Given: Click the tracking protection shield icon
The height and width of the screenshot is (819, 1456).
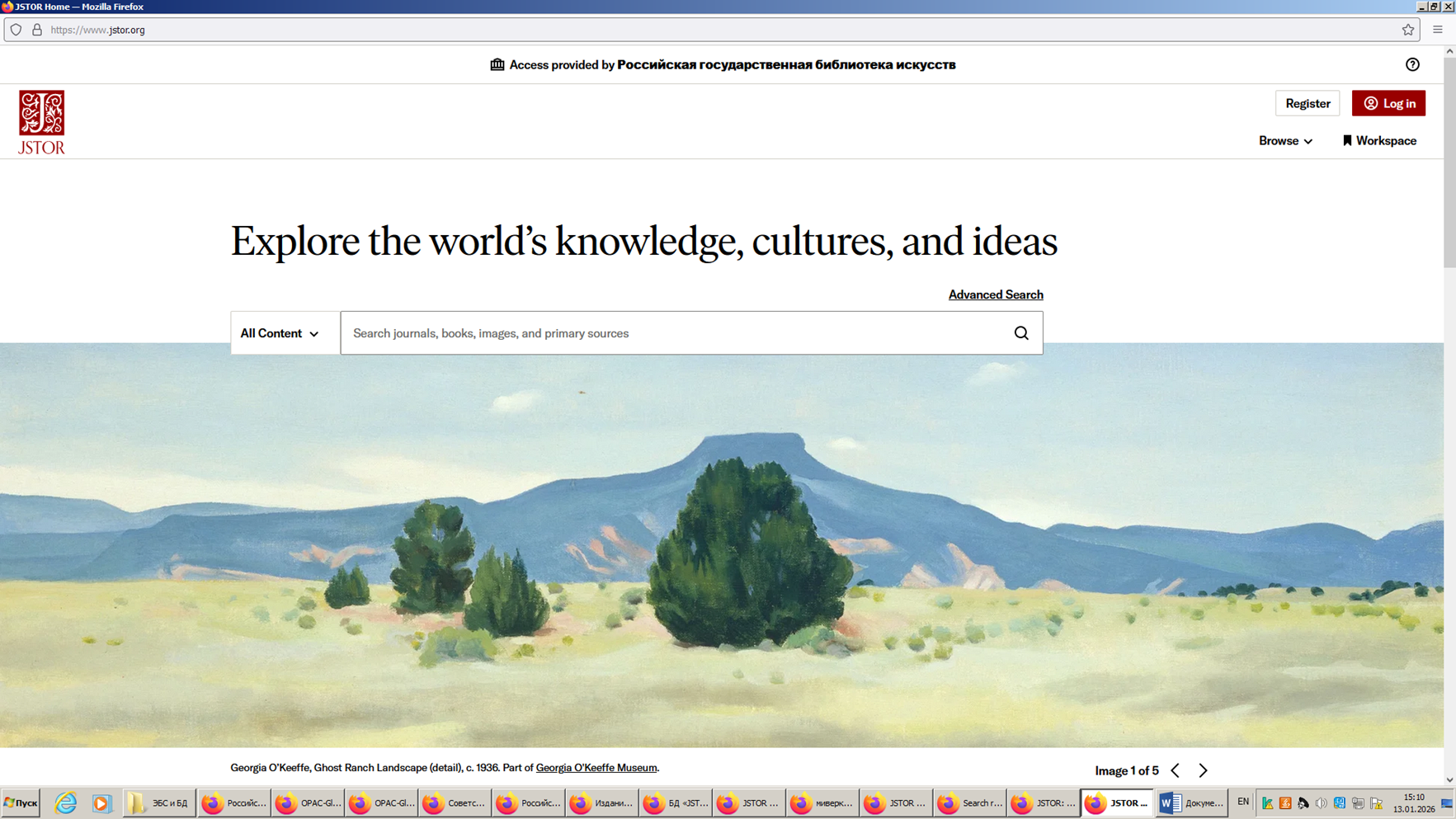Looking at the screenshot, I should [x=16, y=30].
